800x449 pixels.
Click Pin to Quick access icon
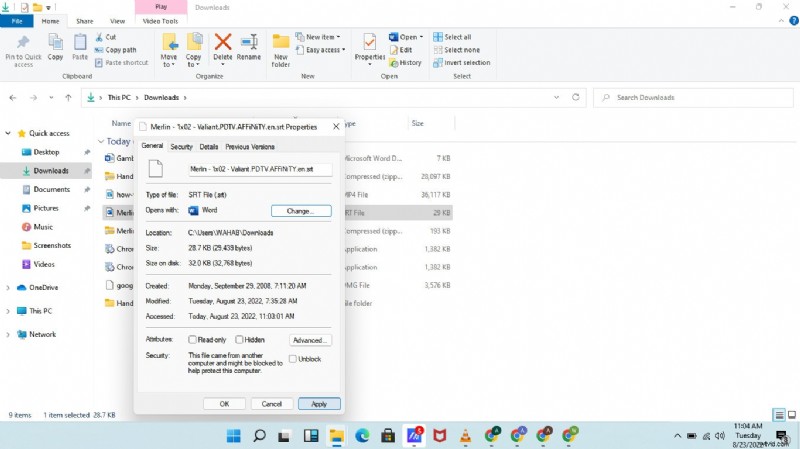click(x=23, y=46)
